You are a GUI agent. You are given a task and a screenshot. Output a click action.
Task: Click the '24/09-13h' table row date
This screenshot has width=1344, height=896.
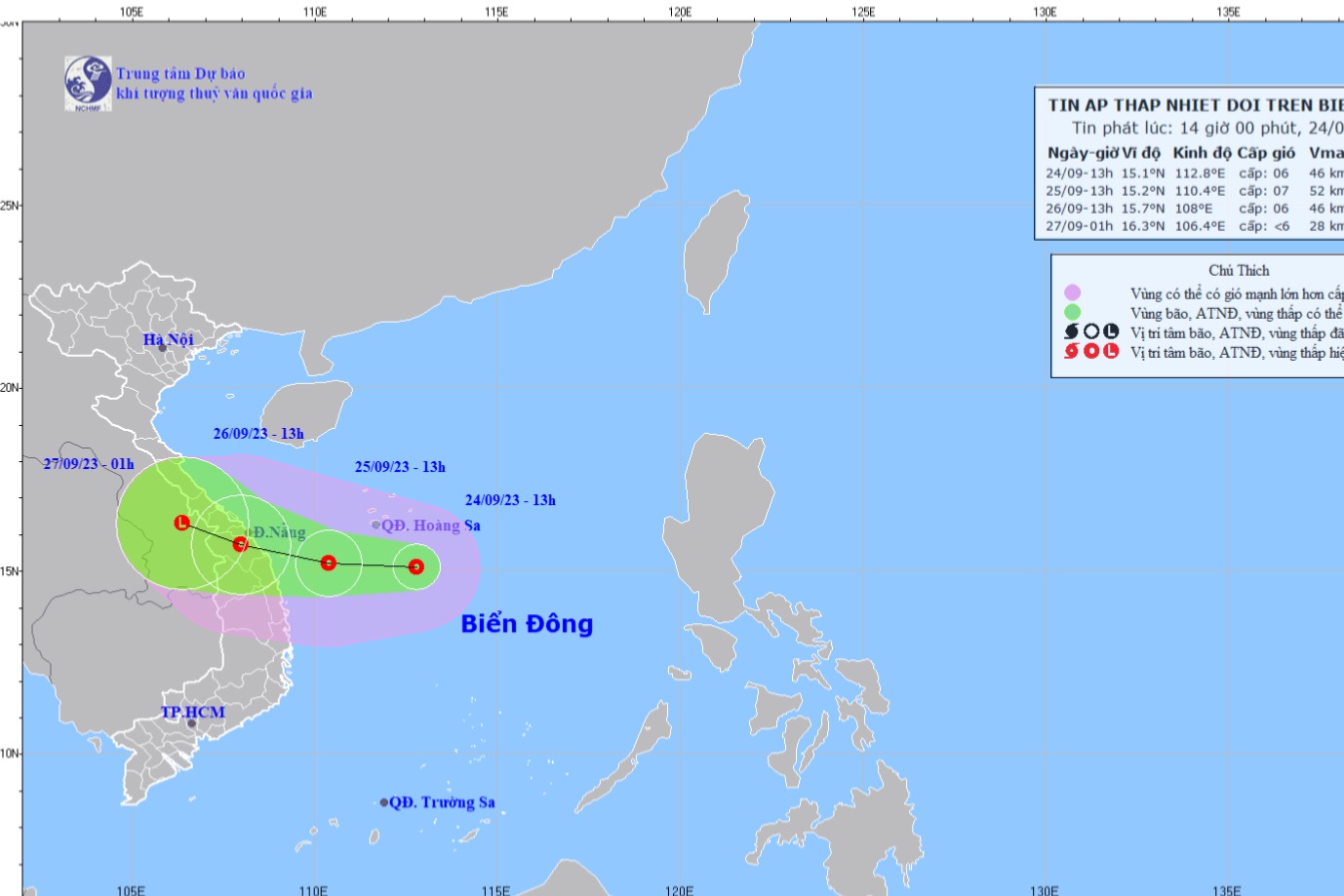pyautogui.click(x=1080, y=174)
